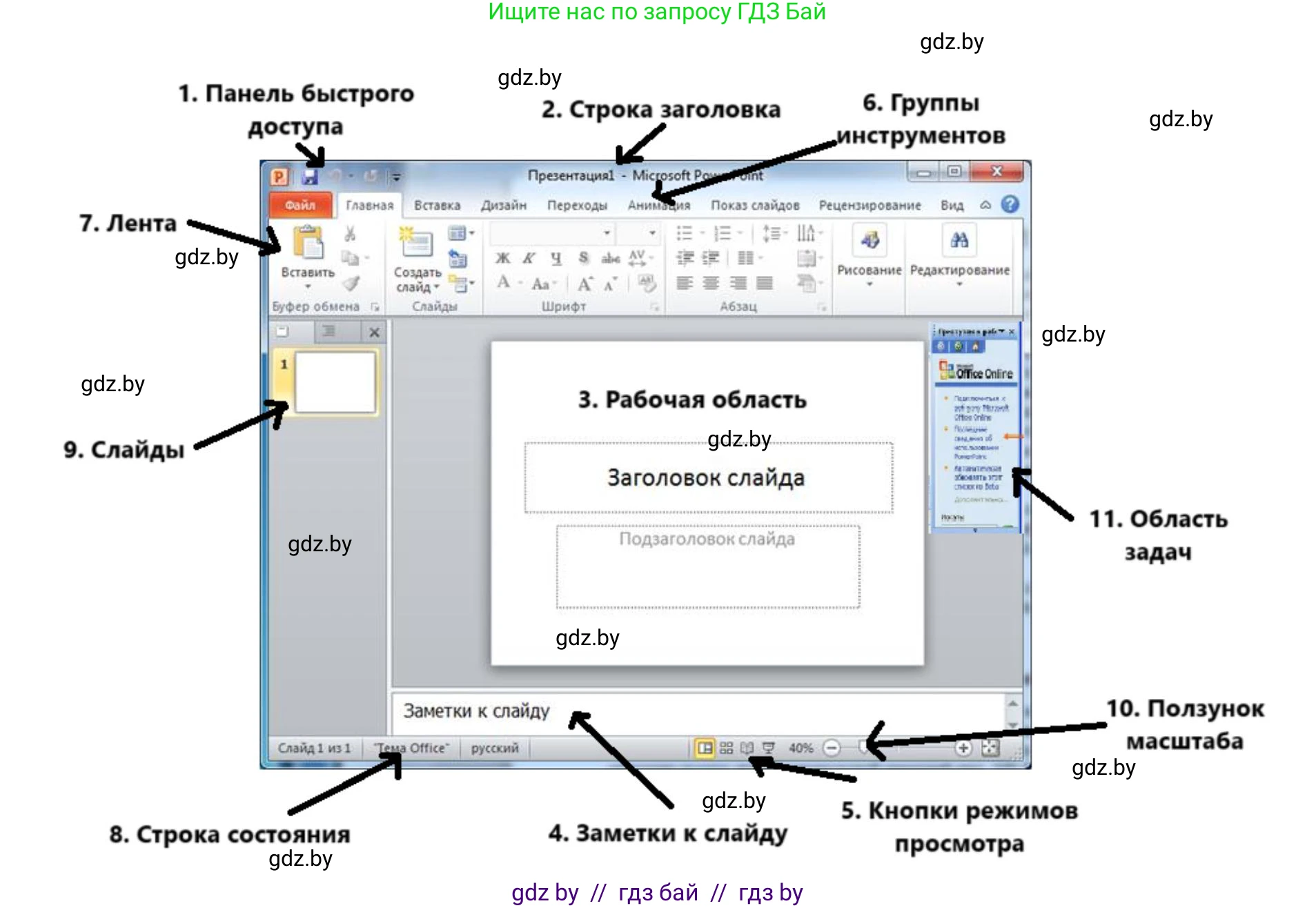Open PowerPoint Help question mark icon
The height and width of the screenshot is (908, 1316).
(x=1010, y=204)
